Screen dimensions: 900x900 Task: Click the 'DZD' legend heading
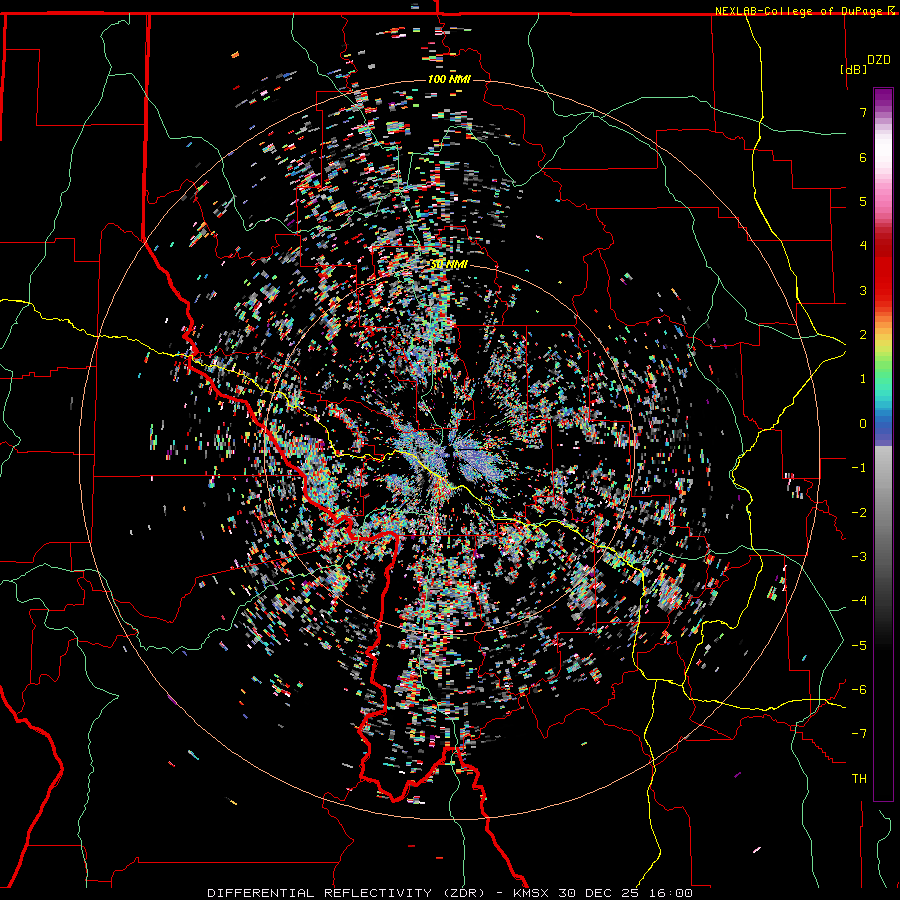click(x=878, y=60)
